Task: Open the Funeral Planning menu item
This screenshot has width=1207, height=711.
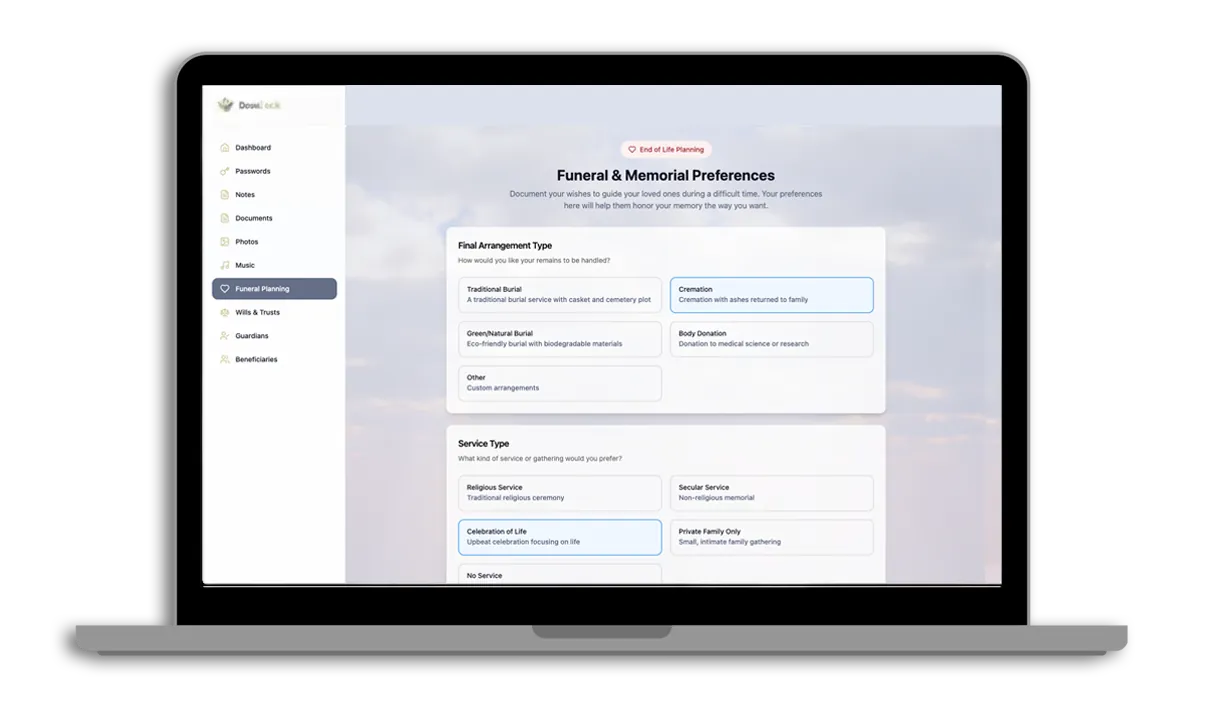Action: [x=274, y=289]
